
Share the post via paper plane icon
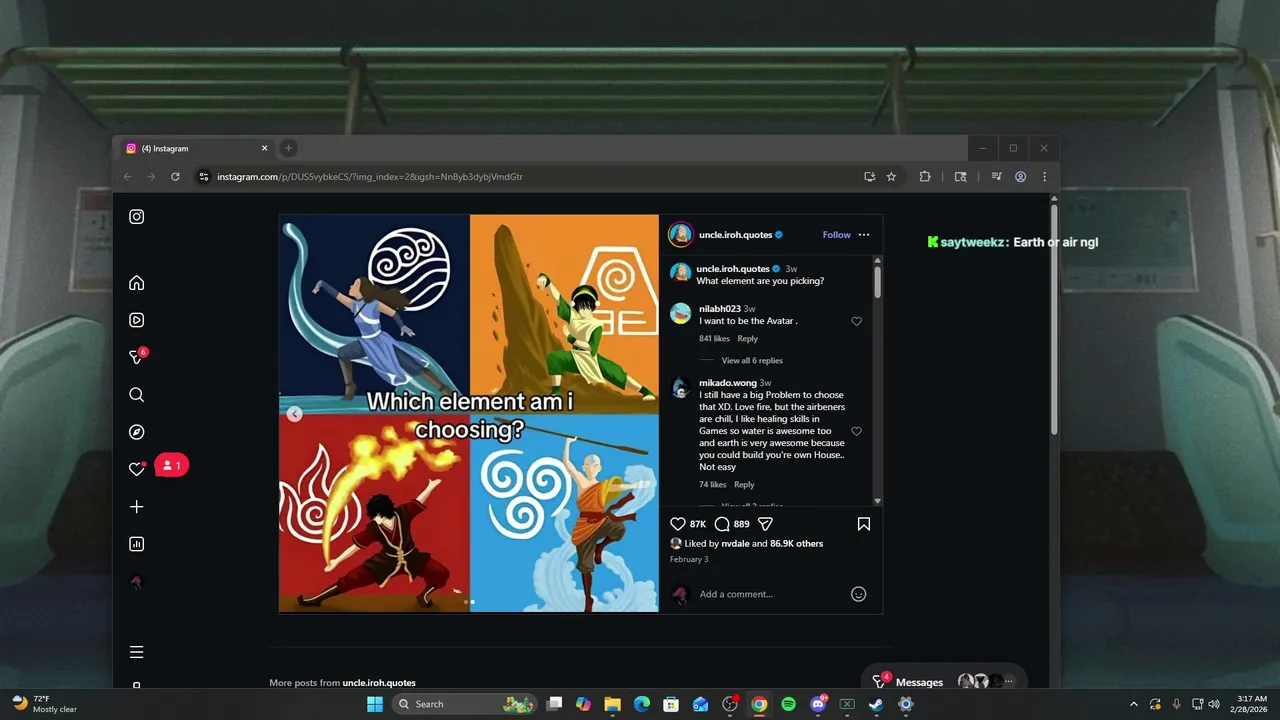[x=765, y=524]
